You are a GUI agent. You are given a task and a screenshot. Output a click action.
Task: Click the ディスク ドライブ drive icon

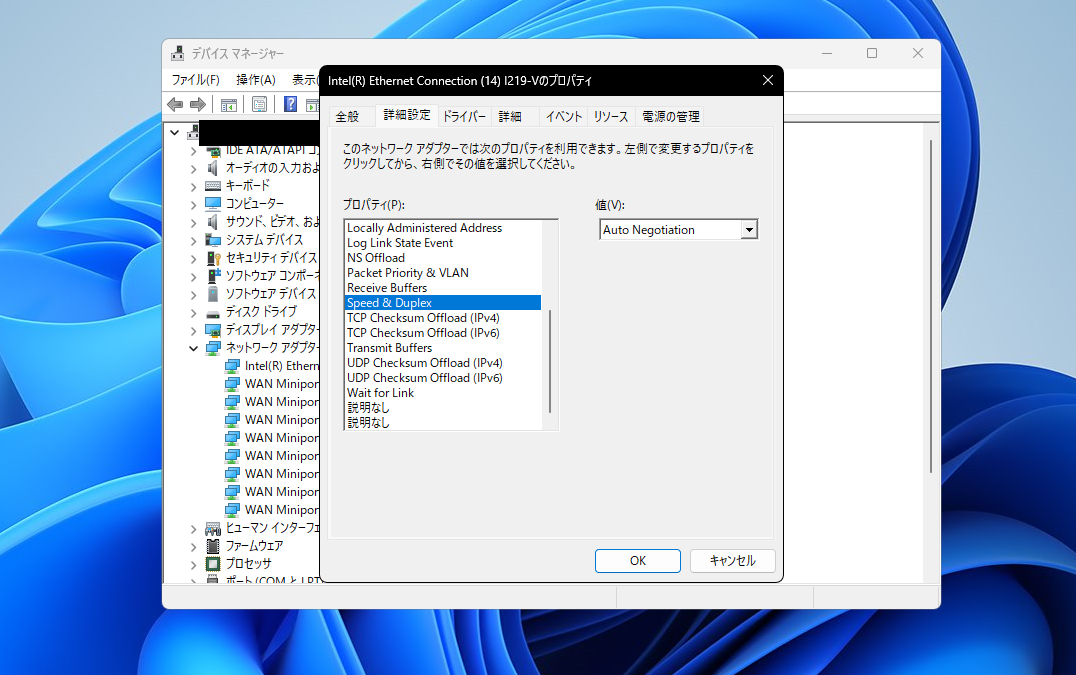[x=213, y=313]
